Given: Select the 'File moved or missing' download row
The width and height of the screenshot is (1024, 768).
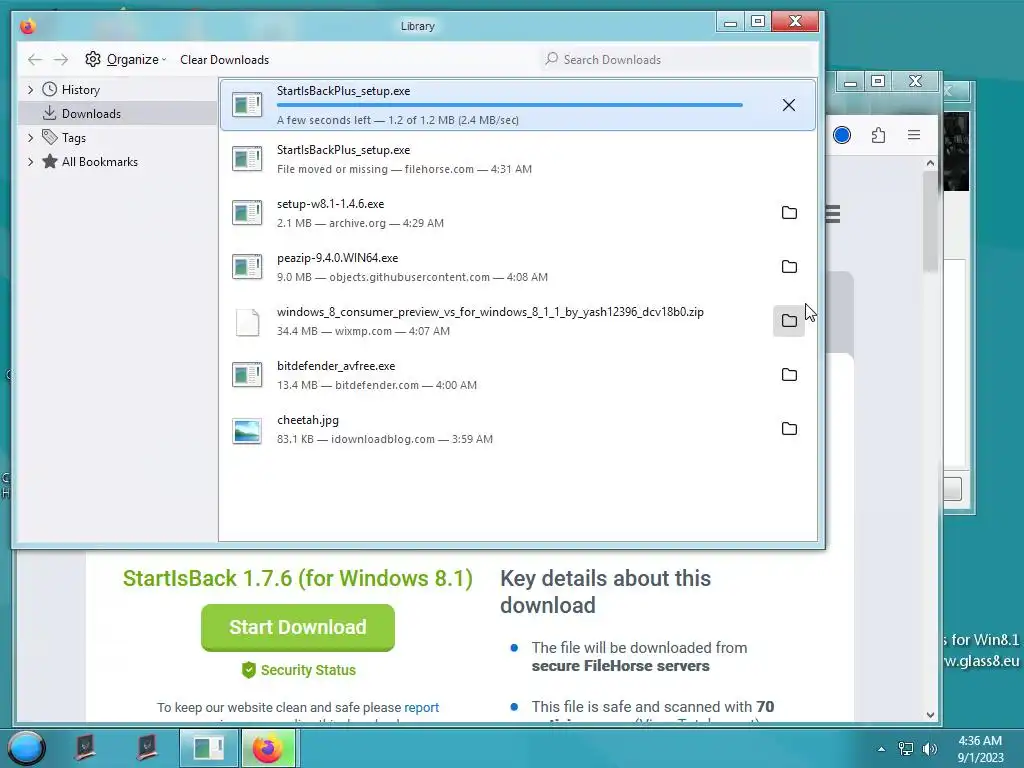Looking at the screenshot, I should pyautogui.click(x=517, y=159).
